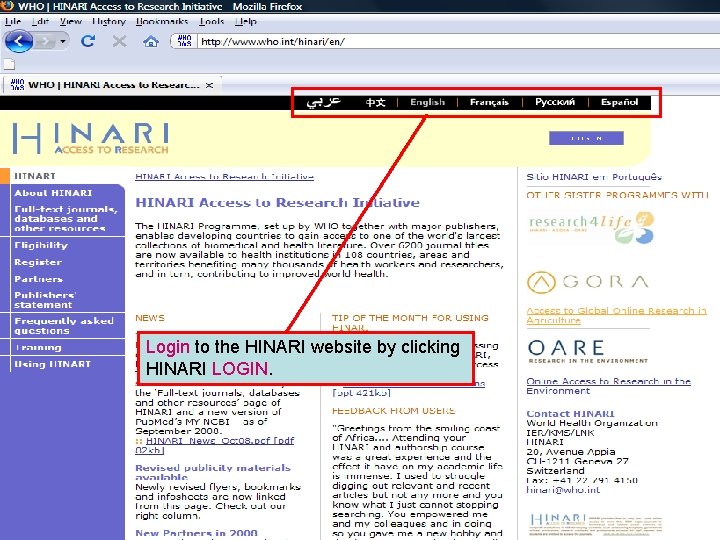Open Training sidebar link

click(x=38, y=348)
